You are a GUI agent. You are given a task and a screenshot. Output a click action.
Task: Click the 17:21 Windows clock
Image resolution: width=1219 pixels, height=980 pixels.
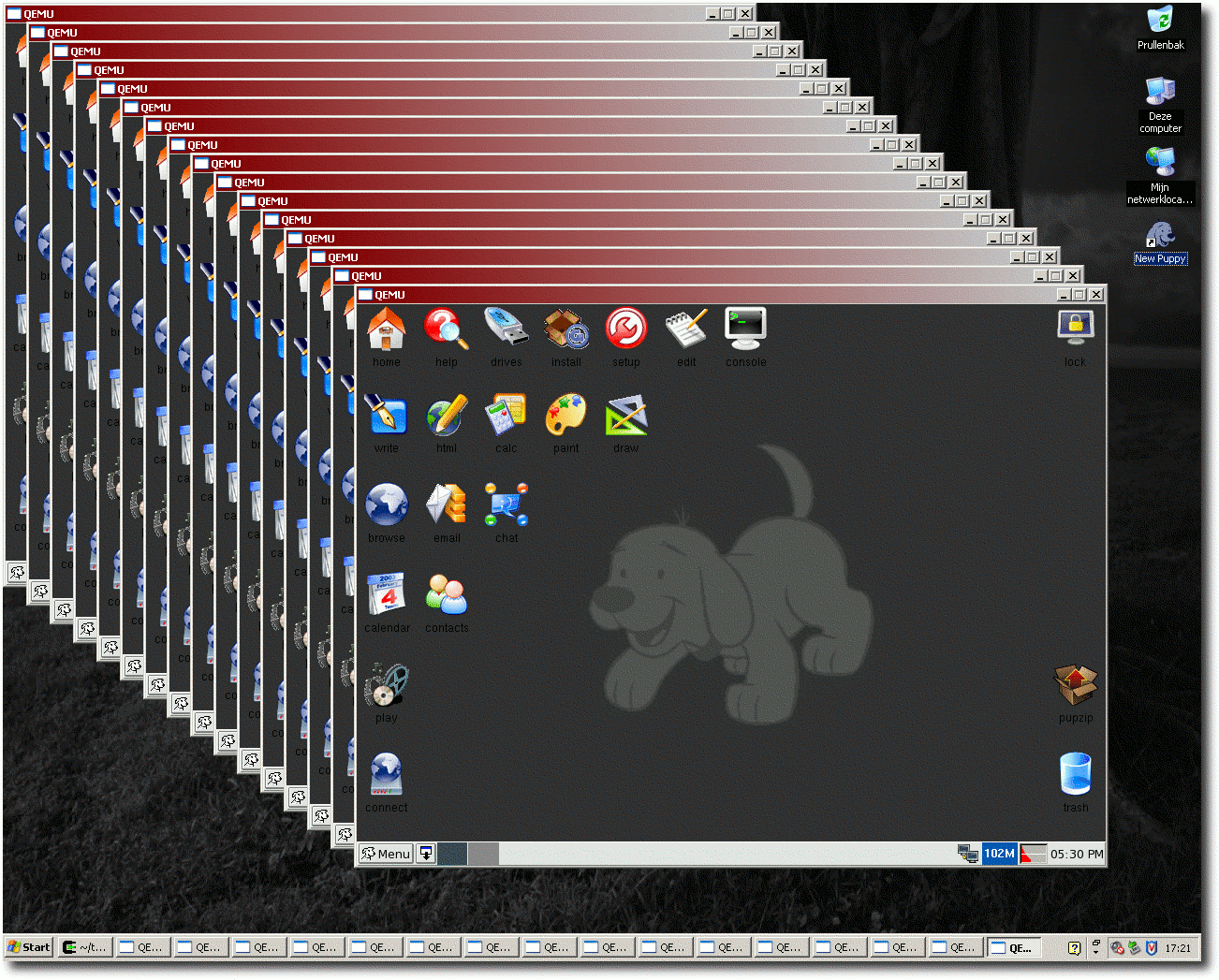1178,948
